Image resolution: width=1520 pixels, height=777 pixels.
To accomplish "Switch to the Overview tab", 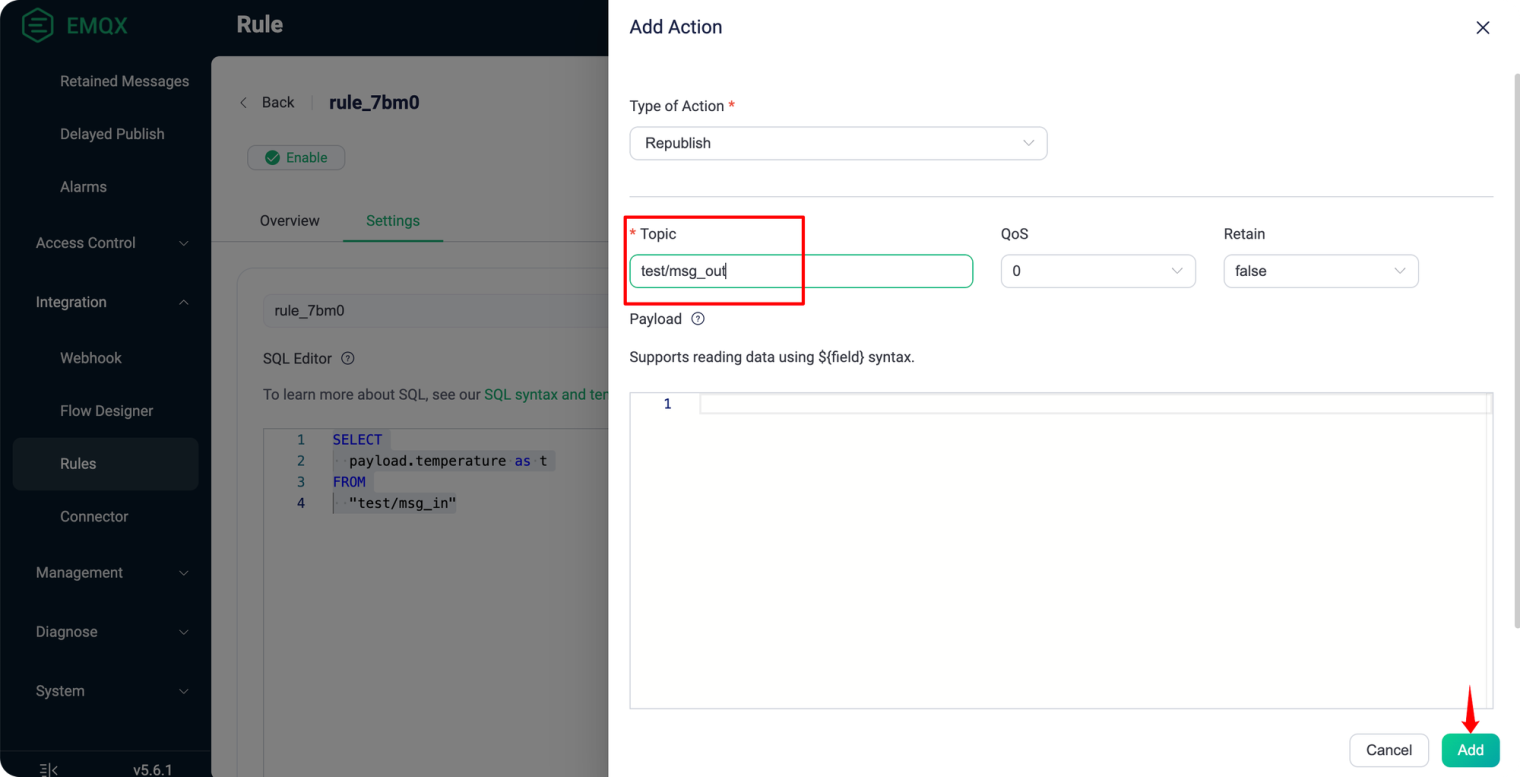I will (289, 220).
